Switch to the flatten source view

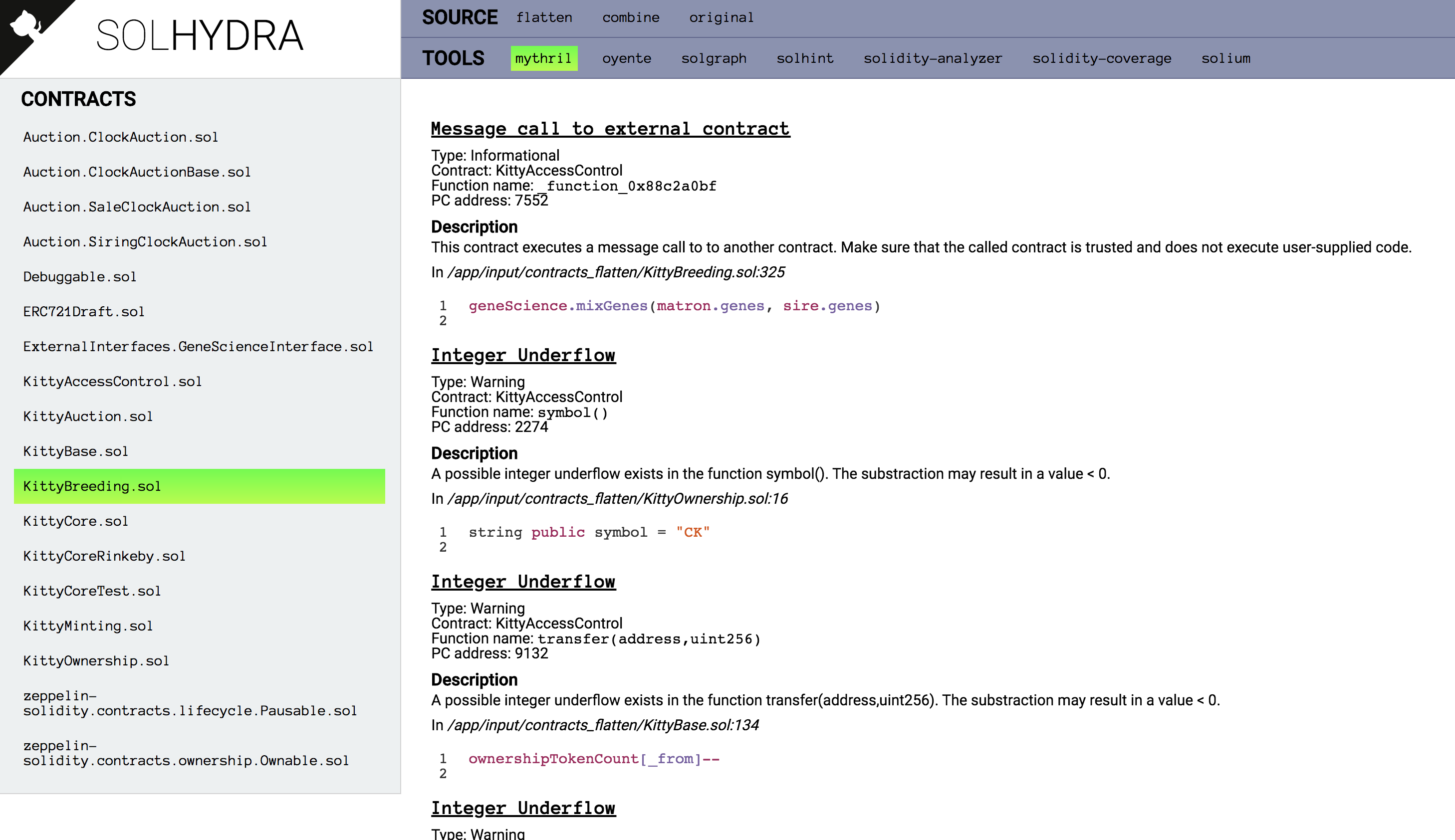click(544, 17)
